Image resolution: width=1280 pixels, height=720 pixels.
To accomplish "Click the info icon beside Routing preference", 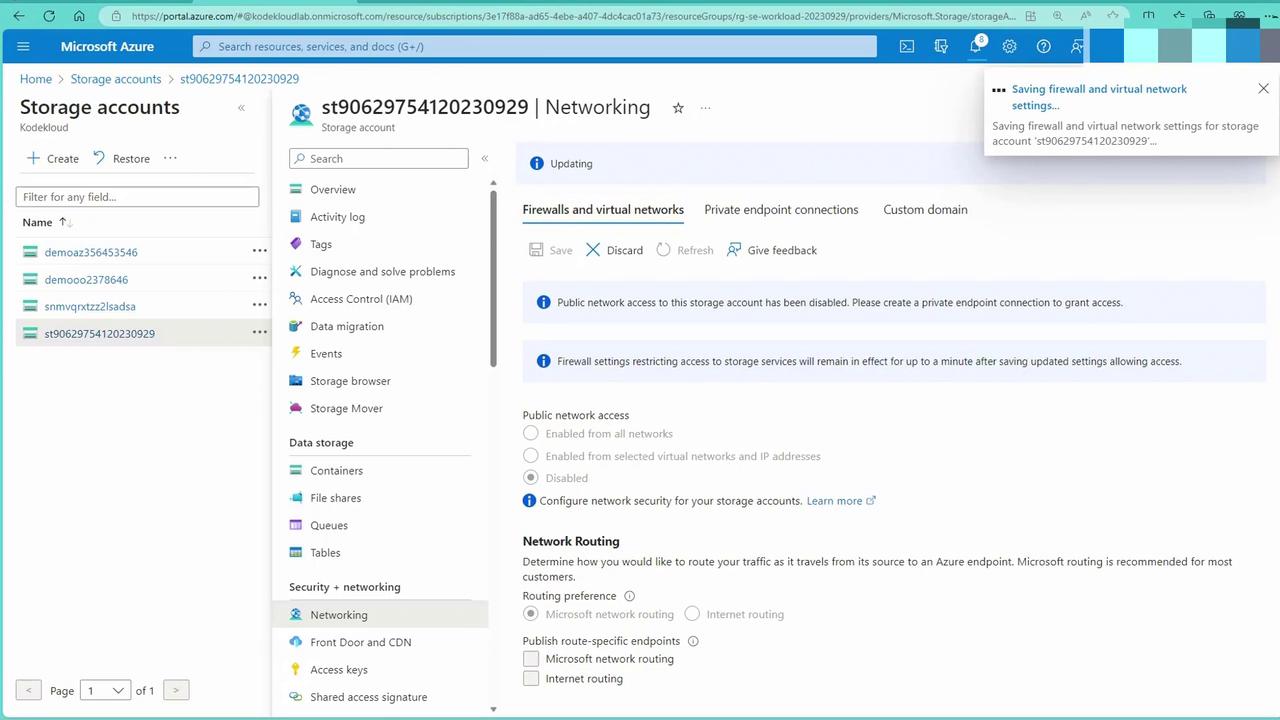I will pos(629,596).
